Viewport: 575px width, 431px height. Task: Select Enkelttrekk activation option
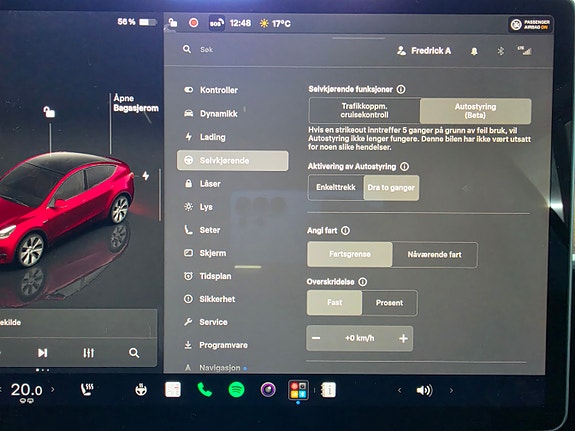336,187
